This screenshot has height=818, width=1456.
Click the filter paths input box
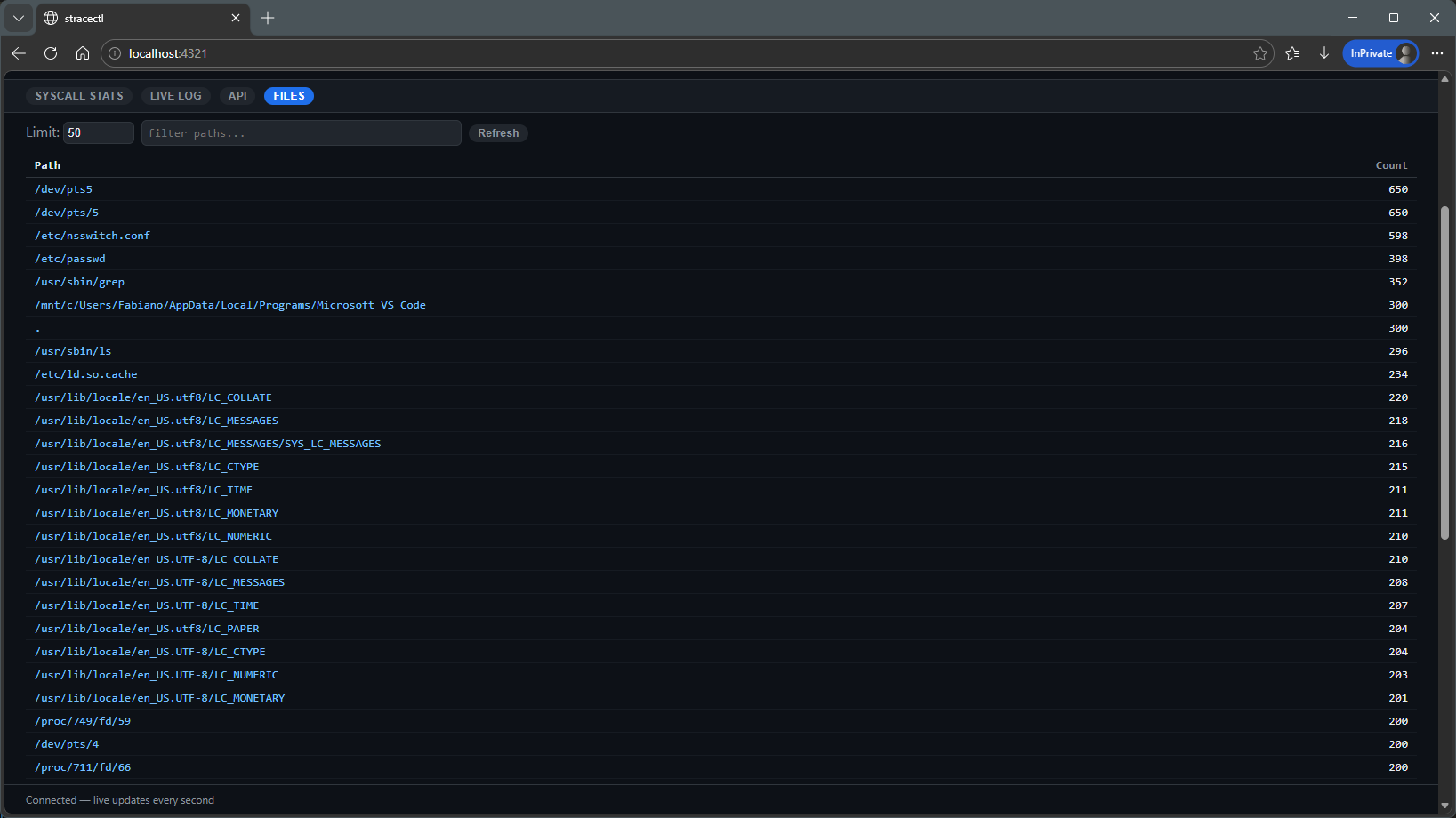301,133
